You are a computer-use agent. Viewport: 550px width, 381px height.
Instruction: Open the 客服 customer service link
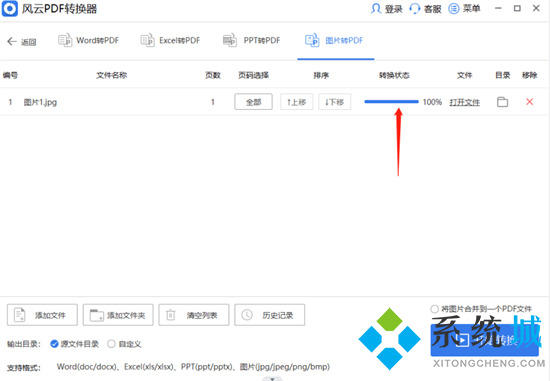pyautogui.click(x=425, y=9)
